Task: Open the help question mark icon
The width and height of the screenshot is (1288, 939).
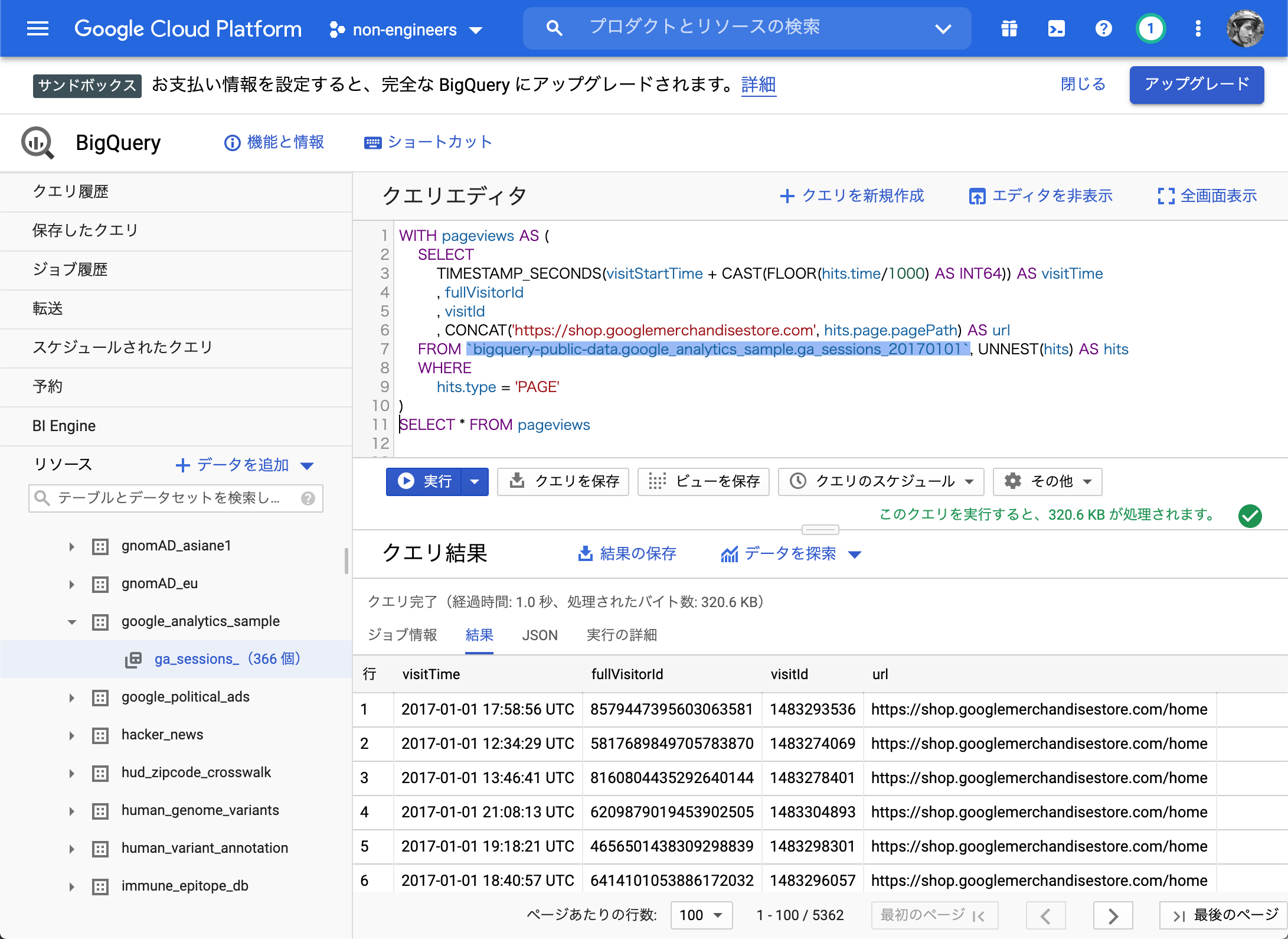Action: coord(1103,28)
